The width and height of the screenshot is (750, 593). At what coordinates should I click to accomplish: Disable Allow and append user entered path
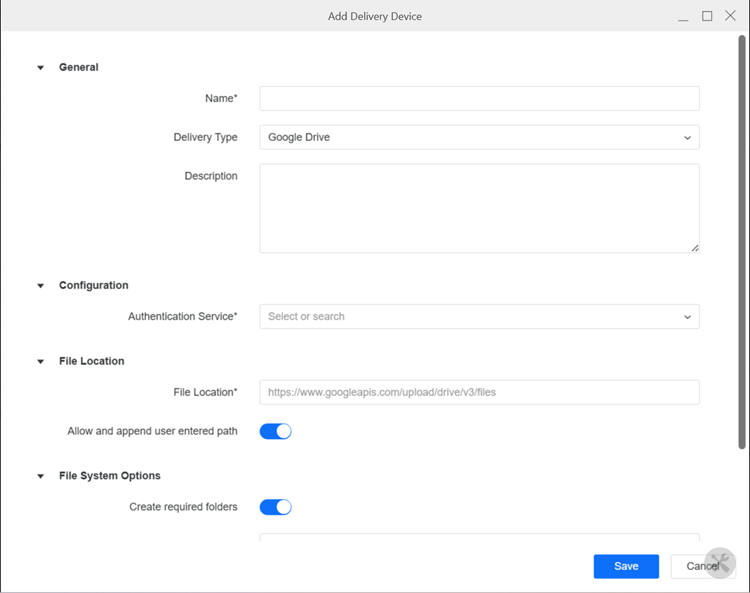click(275, 431)
